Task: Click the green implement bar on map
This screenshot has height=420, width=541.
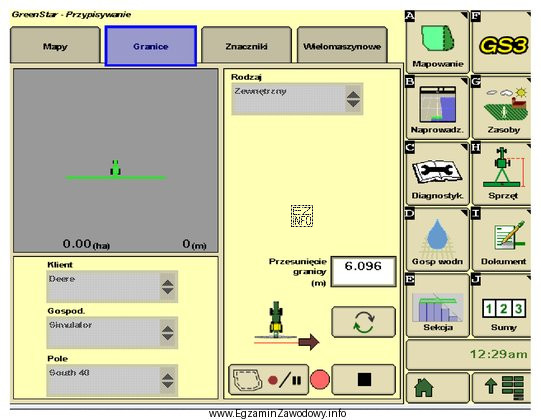Action: (116, 178)
